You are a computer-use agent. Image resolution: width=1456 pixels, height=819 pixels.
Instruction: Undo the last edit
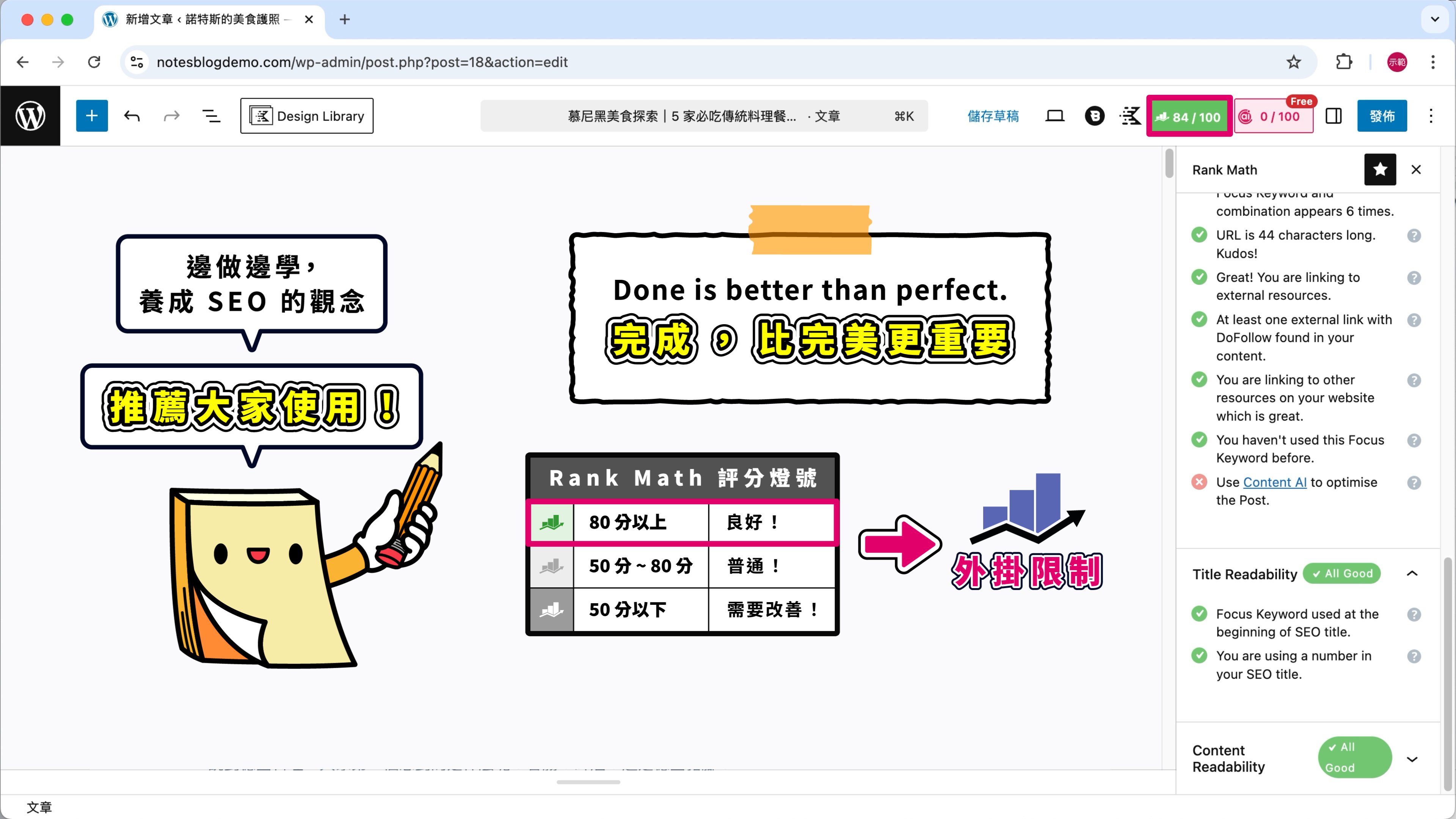click(132, 116)
